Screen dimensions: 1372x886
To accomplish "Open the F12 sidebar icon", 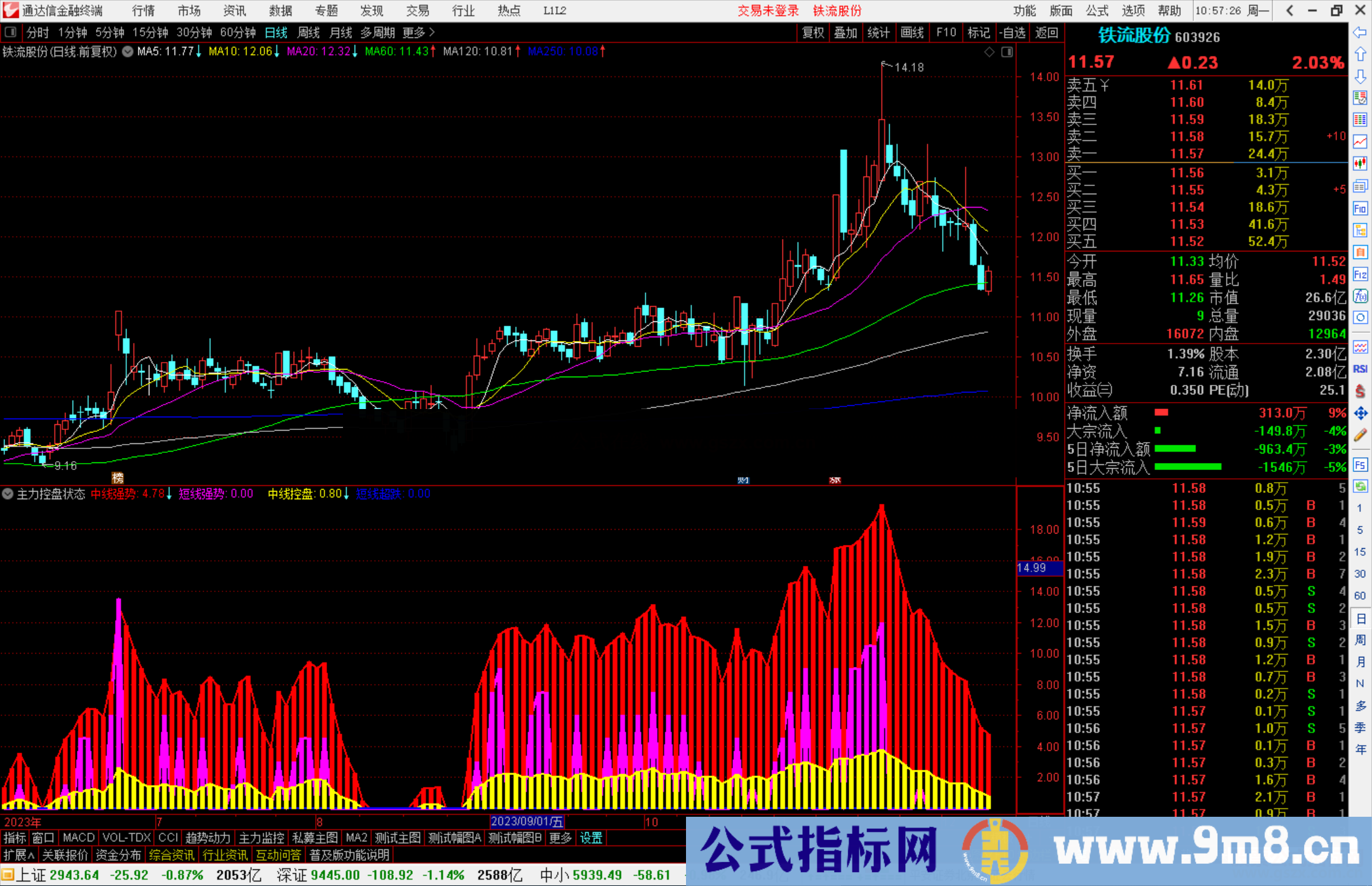I will point(1360,274).
